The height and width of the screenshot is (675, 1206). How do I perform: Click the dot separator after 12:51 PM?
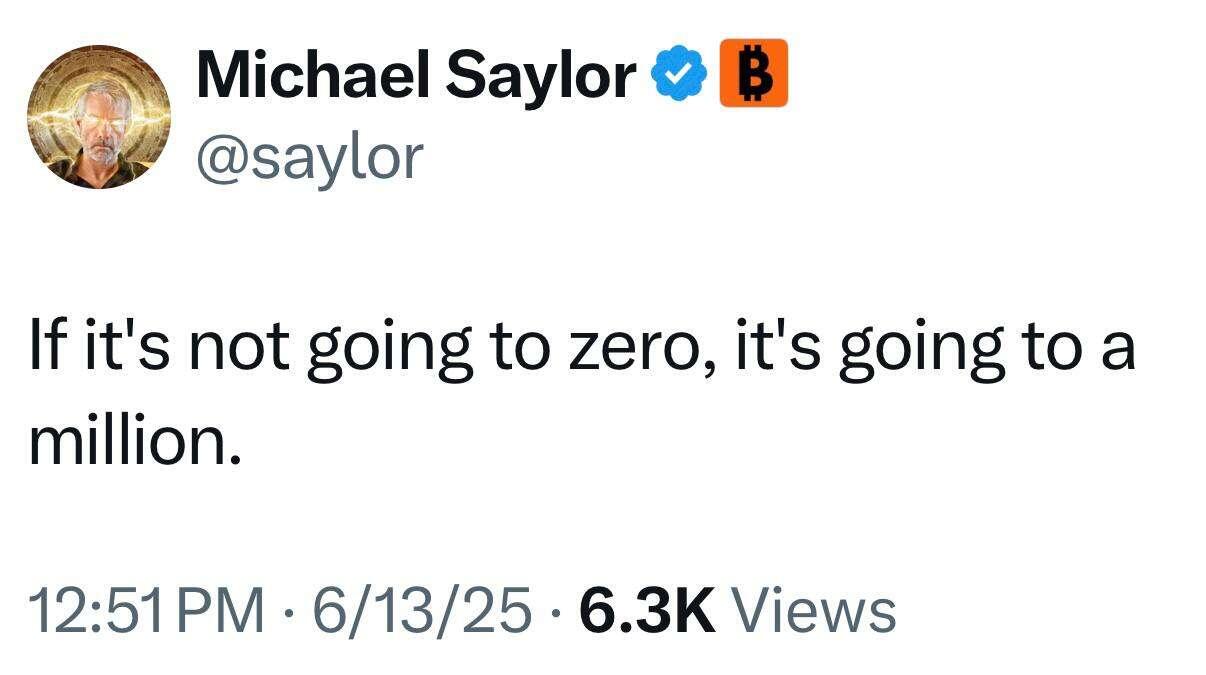pyautogui.click(x=290, y=611)
